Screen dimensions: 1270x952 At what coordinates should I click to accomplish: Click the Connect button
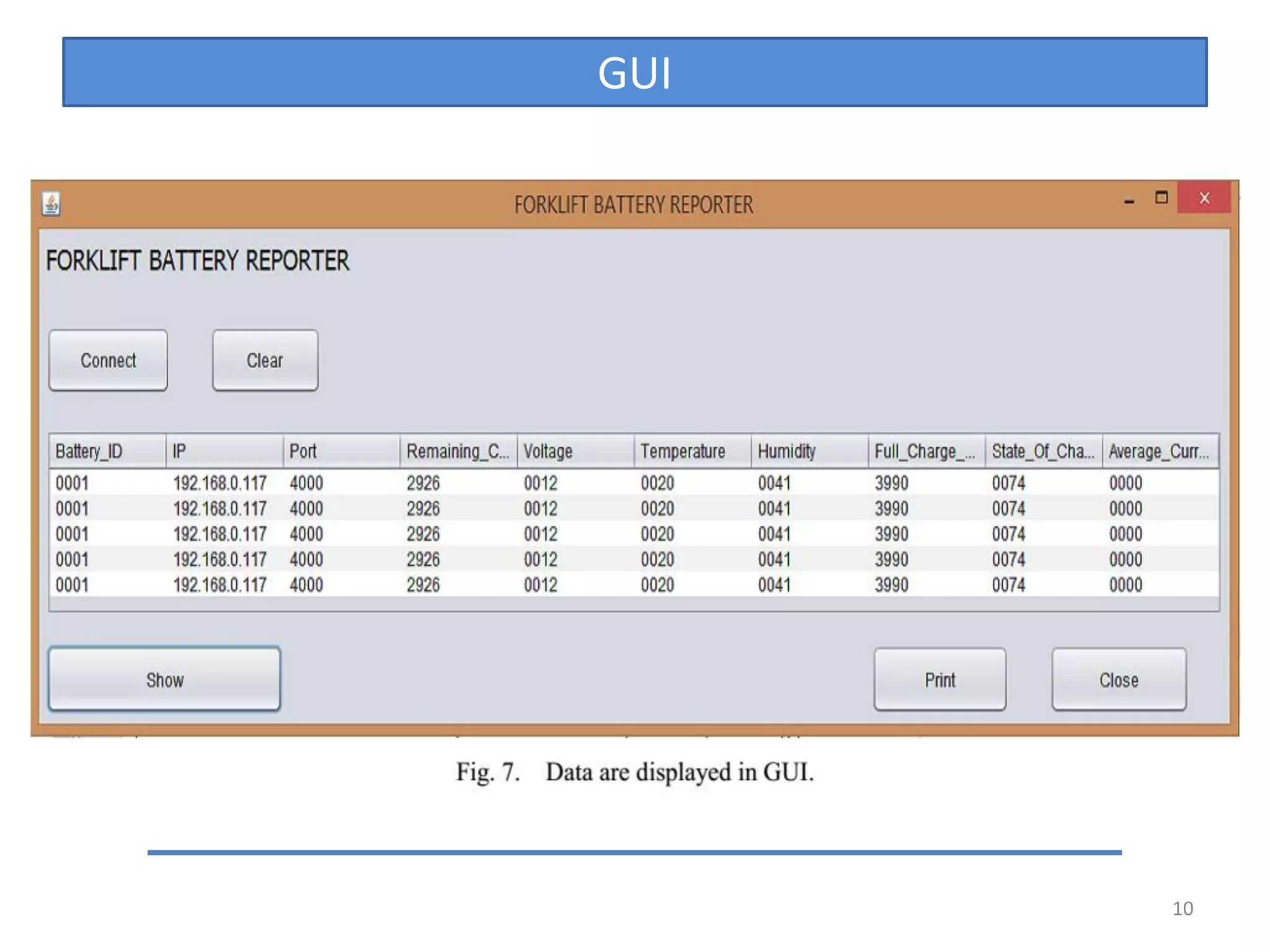(109, 360)
